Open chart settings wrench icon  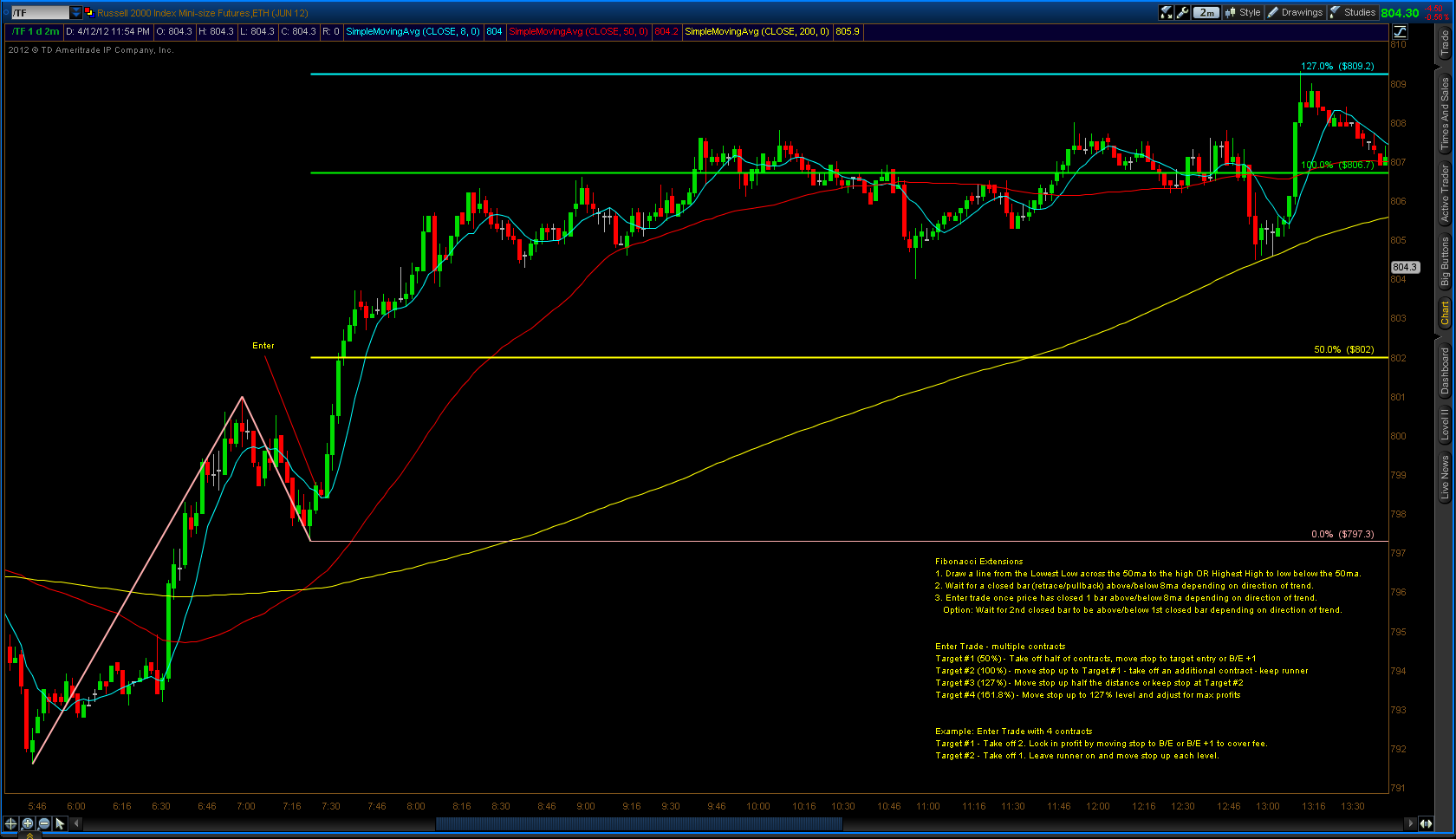(x=1183, y=12)
